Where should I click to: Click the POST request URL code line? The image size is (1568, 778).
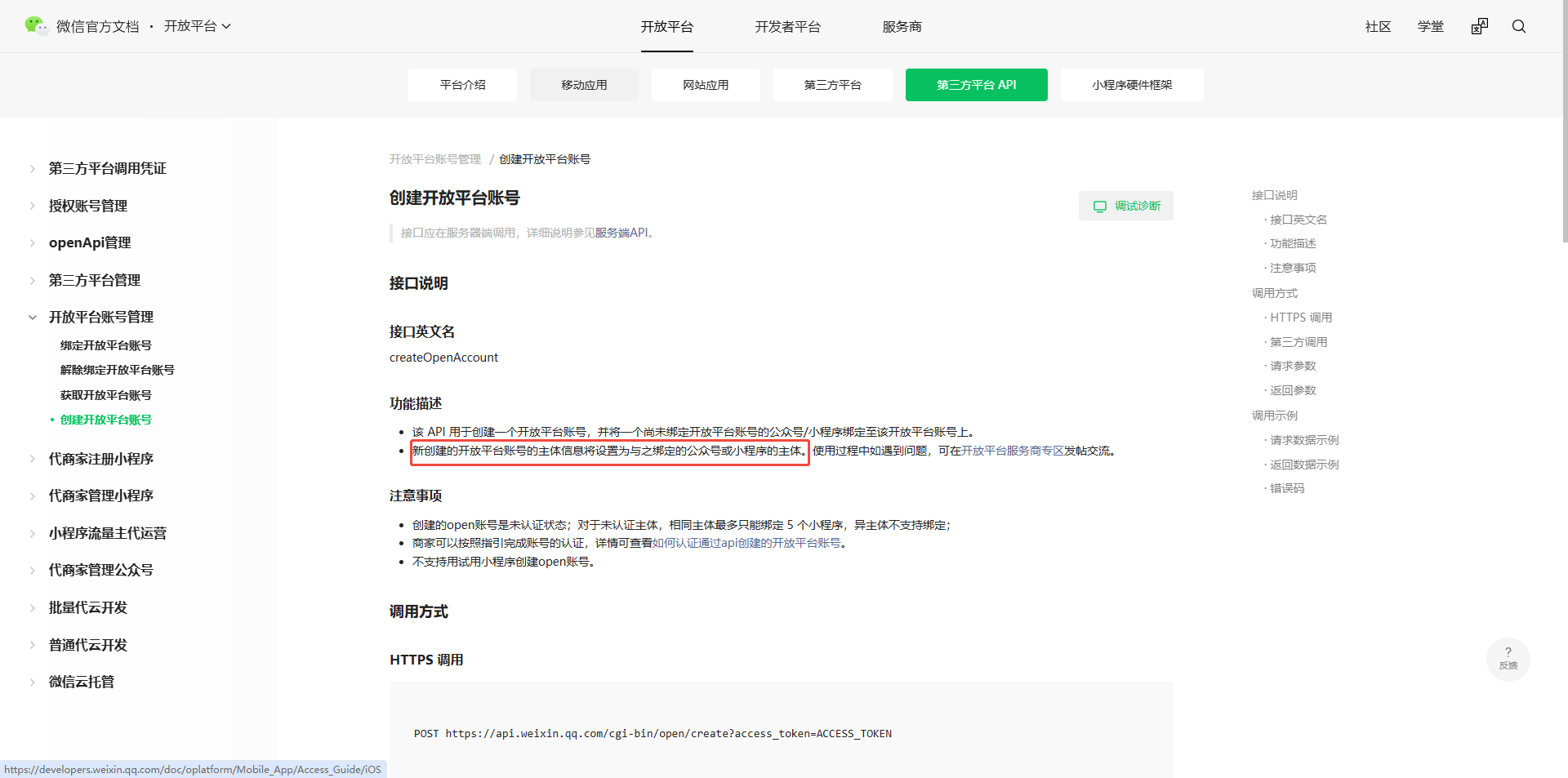click(x=653, y=734)
